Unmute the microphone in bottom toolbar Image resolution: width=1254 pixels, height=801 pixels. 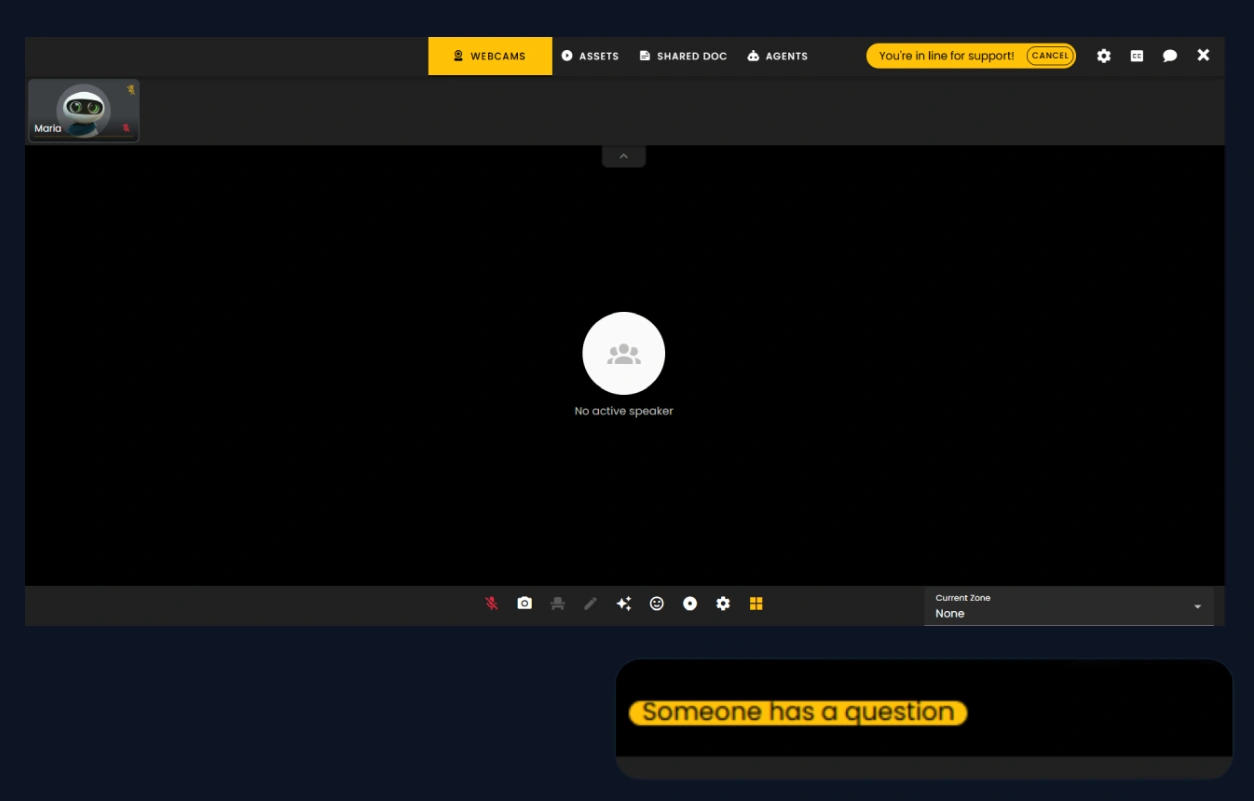click(491, 604)
